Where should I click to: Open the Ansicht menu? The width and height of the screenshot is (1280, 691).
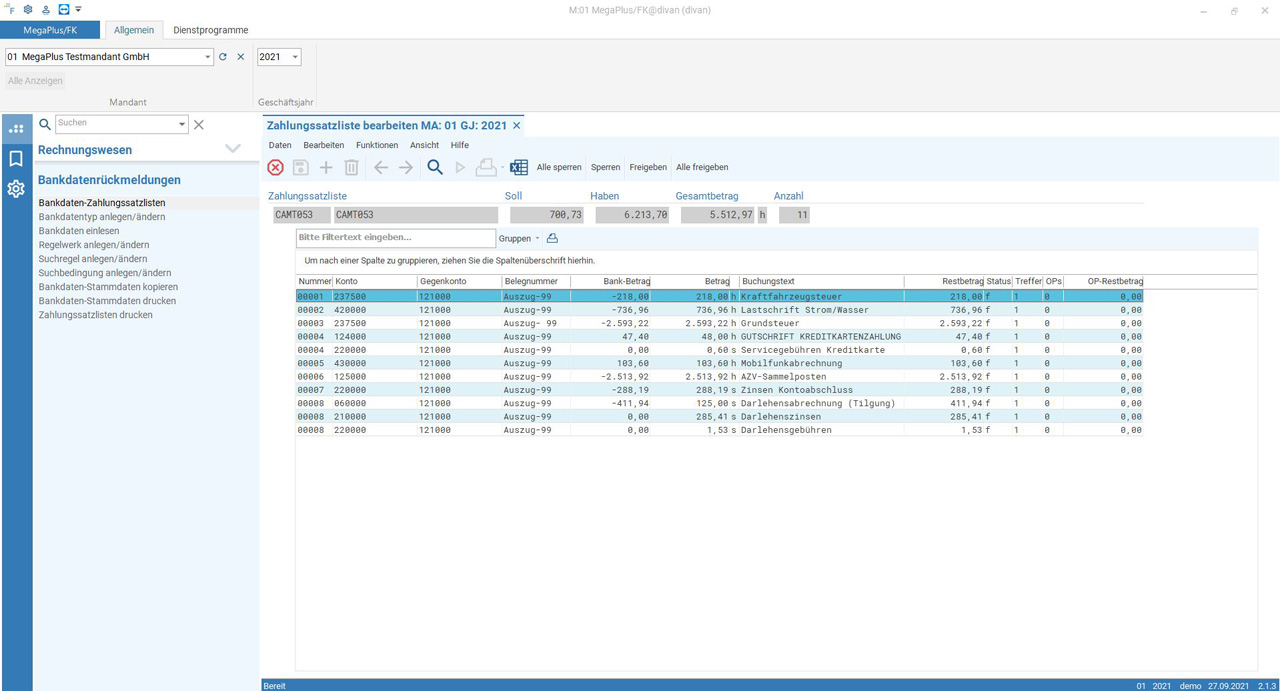click(x=424, y=145)
